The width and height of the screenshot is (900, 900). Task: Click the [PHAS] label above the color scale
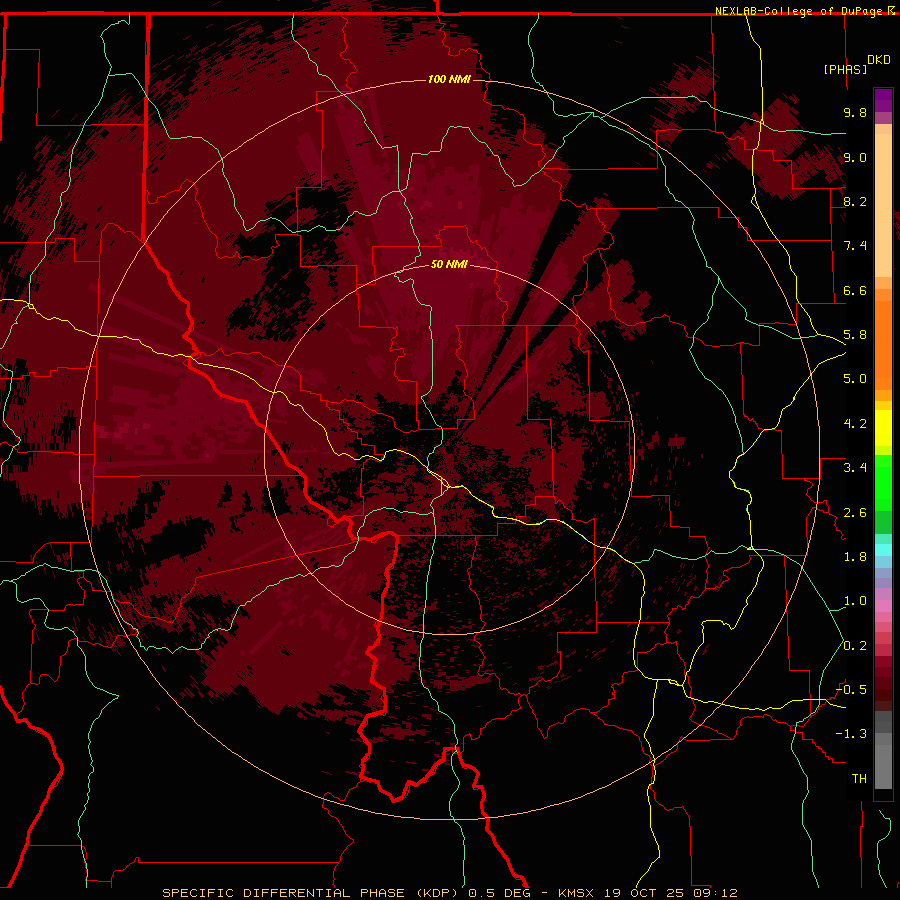pyautogui.click(x=845, y=69)
